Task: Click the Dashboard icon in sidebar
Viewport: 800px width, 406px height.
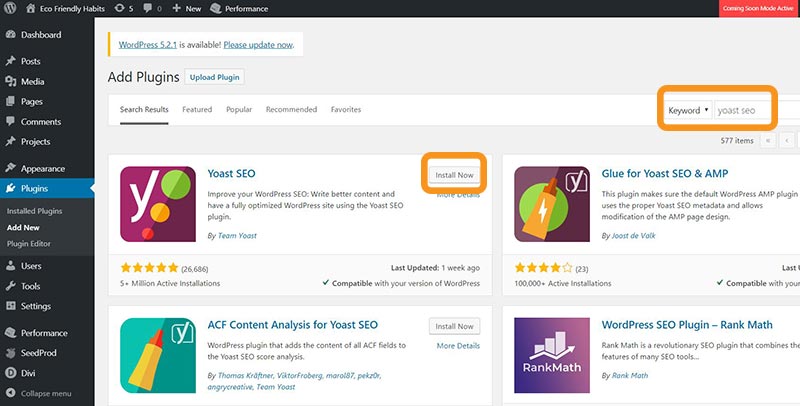Action: point(11,35)
